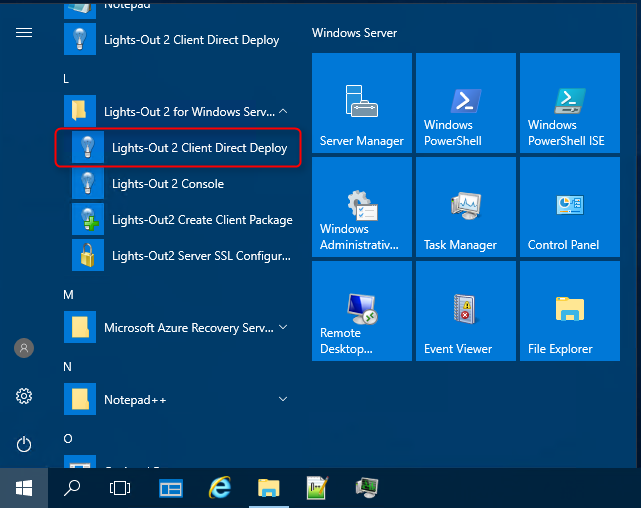Open the monitor-style taskbar app icon
The width and height of the screenshot is (641, 508).
[x=367, y=488]
